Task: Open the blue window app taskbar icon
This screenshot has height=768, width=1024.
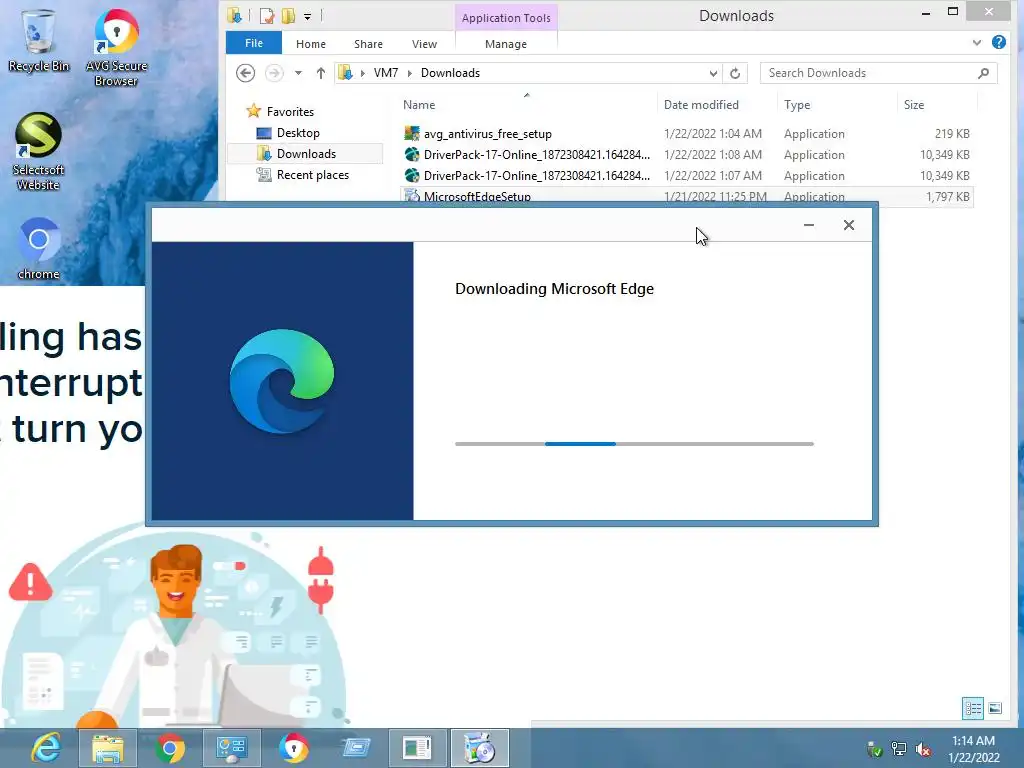Action: click(x=355, y=748)
